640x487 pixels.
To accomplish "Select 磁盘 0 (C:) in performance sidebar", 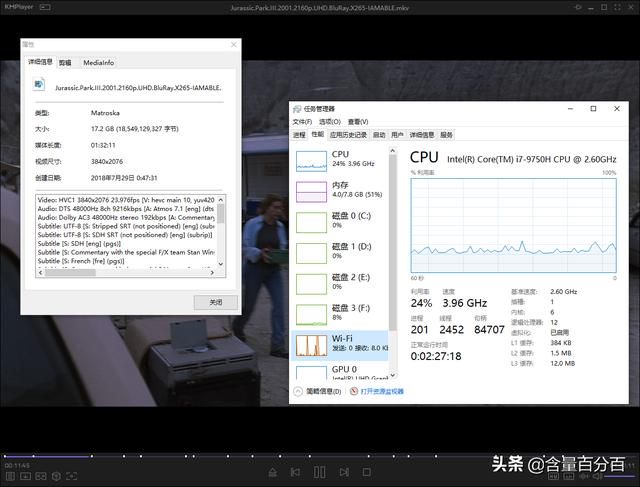I will 340,222.
